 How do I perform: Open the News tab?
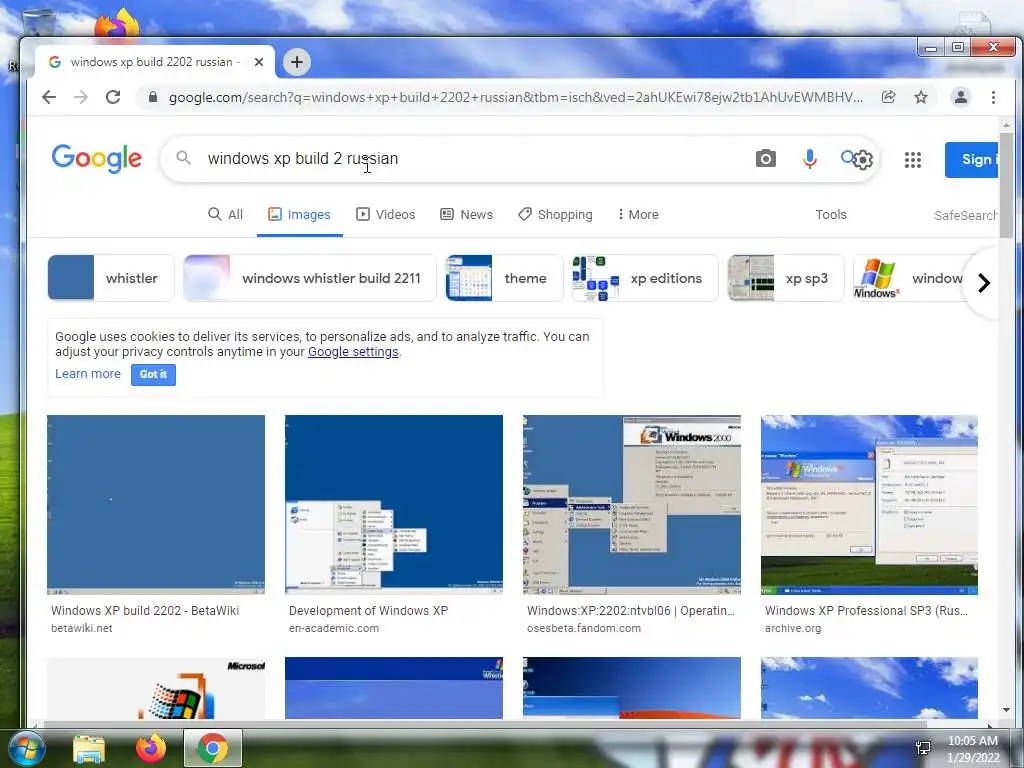466,214
